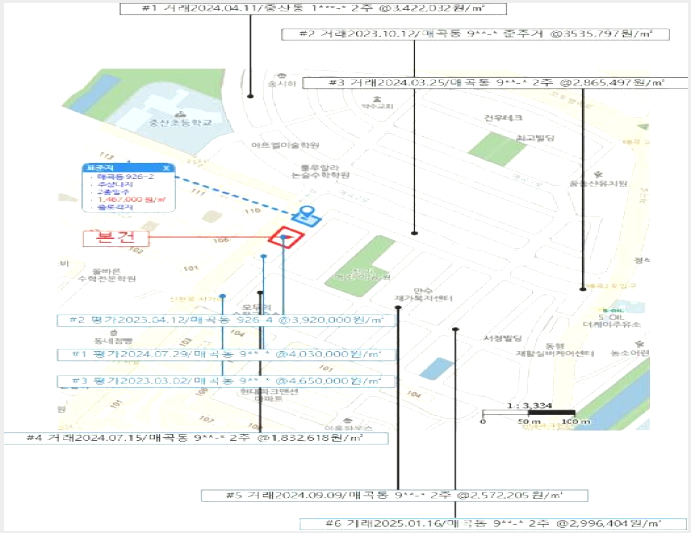Click the red 본건 label box
691x533 pixels.
116,238
